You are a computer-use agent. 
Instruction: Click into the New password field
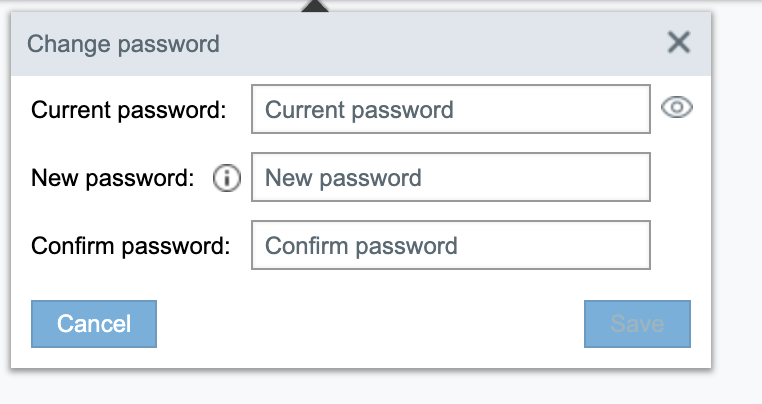[x=451, y=178]
